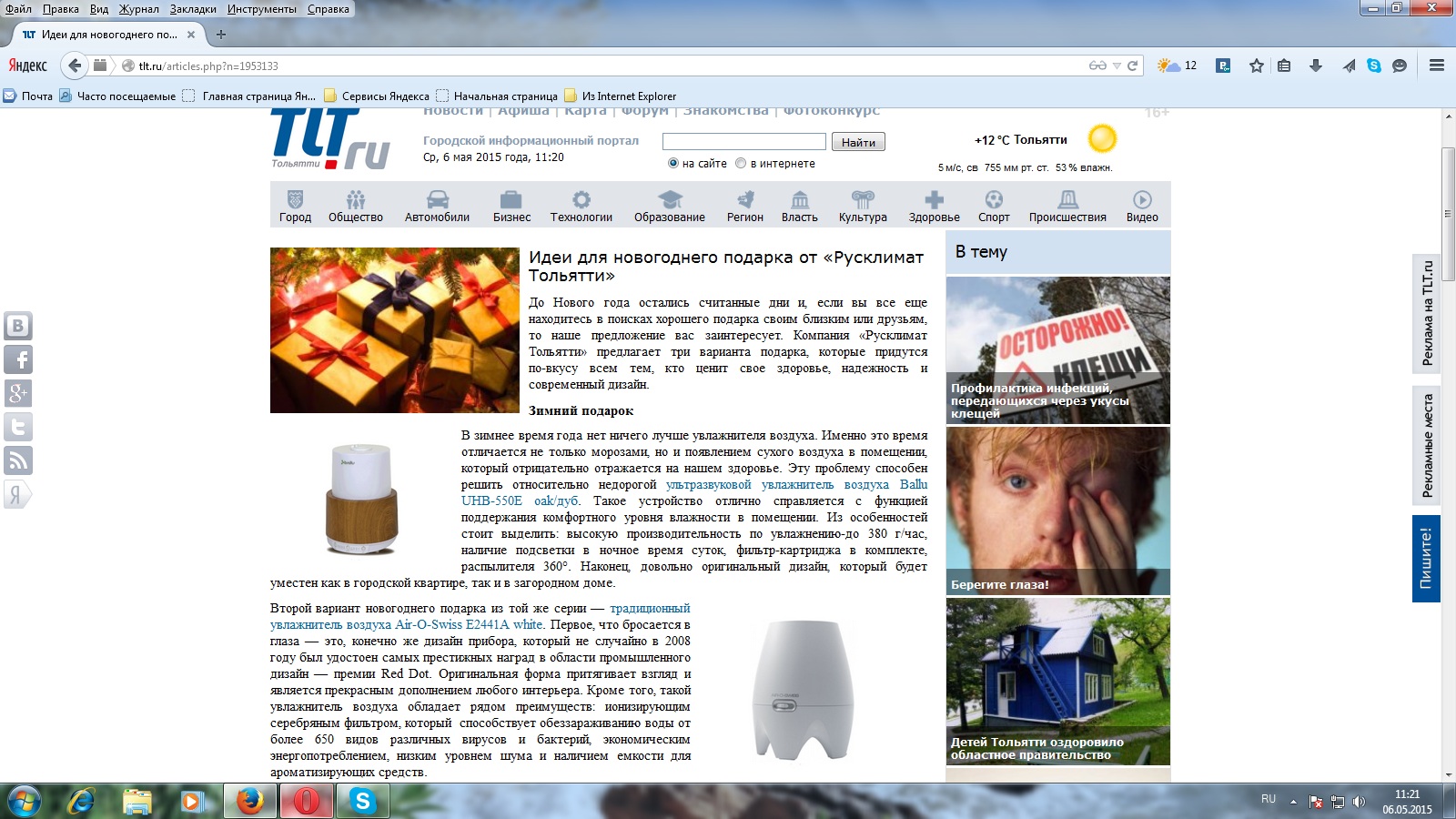Toggle reader view glasses icon
Image resolution: width=1456 pixels, height=819 pixels.
(1097, 66)
